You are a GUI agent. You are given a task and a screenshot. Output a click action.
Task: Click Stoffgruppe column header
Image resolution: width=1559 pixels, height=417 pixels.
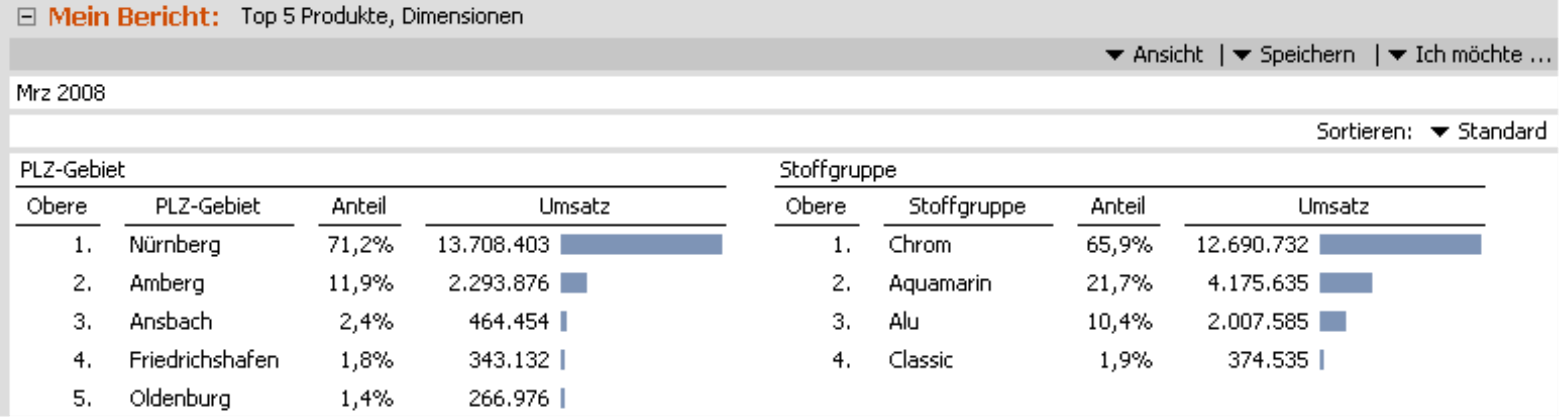click(x=967, y=207)
